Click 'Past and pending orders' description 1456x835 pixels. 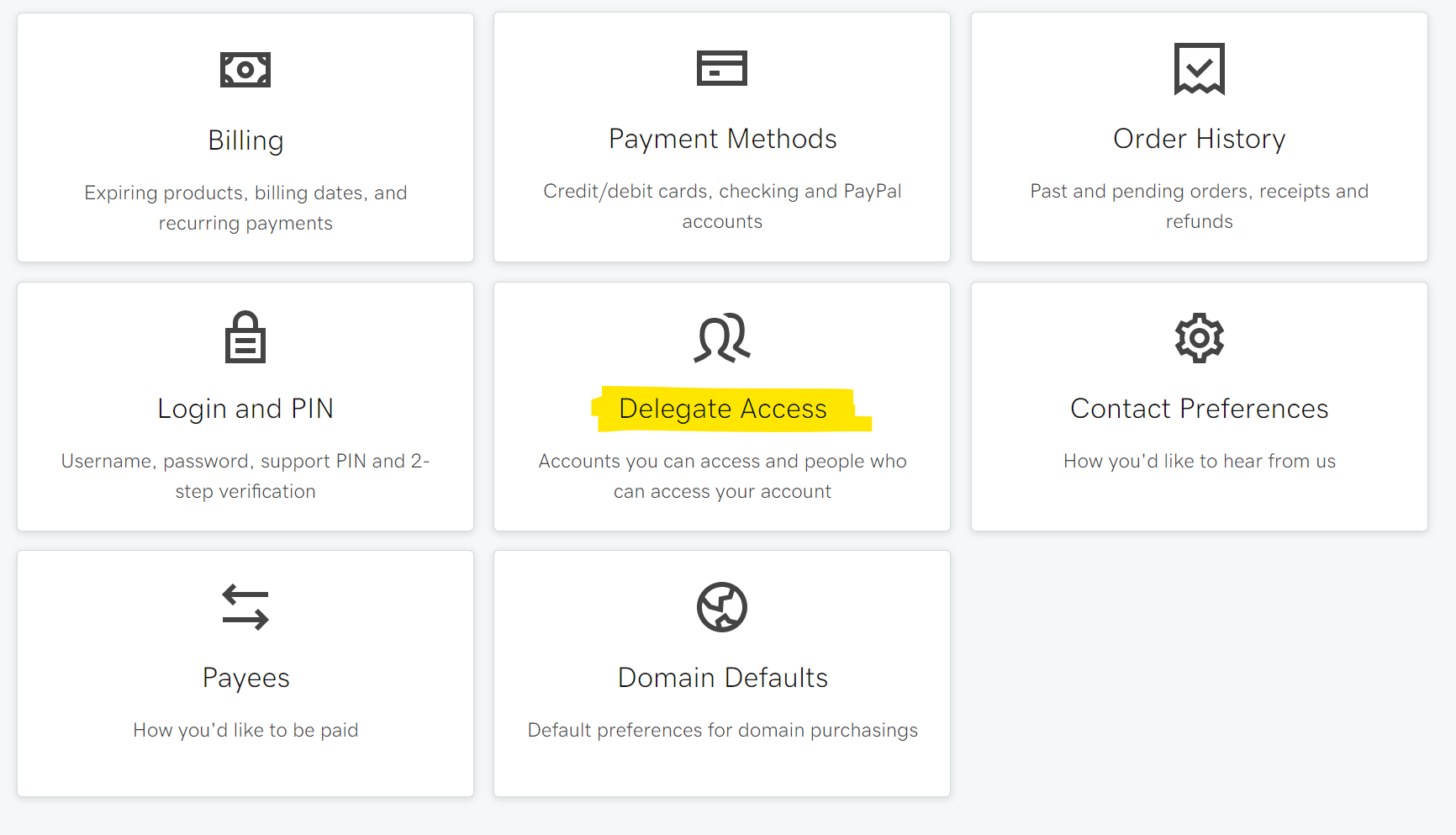[1199, 206]
